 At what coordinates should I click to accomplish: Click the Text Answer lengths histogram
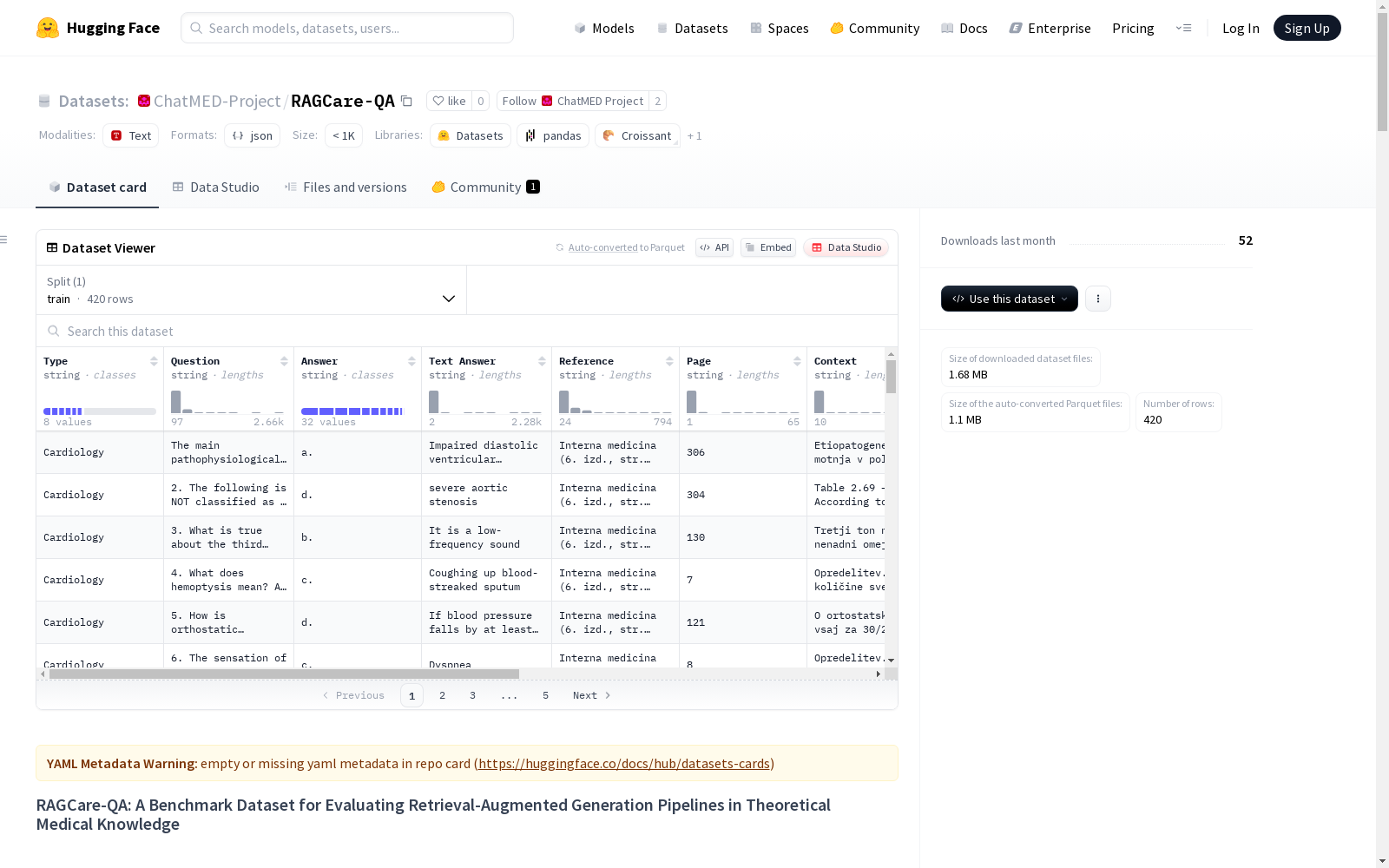pos(485,402)
